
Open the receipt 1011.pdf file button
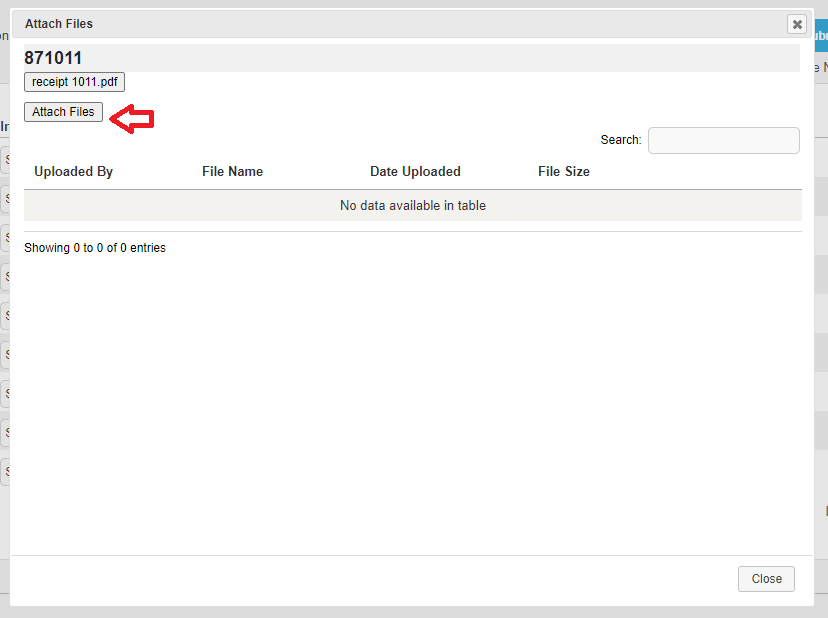point(74,82)
